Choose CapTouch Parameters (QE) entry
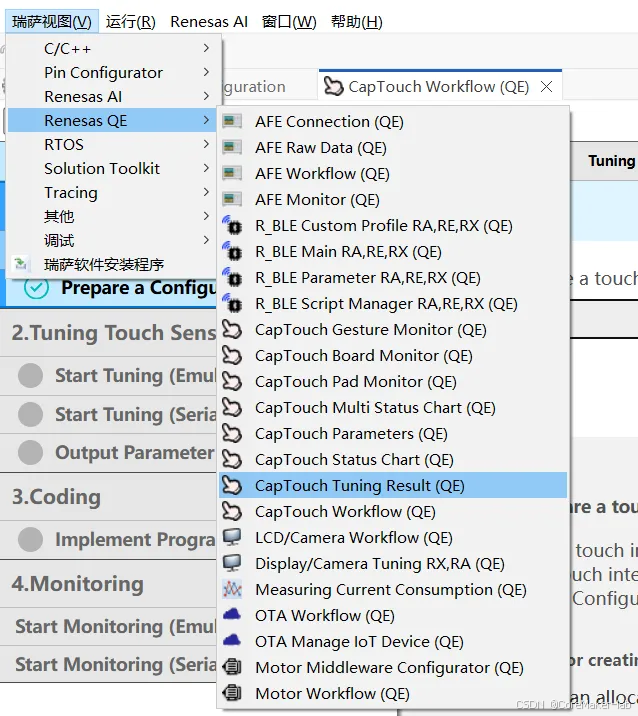 click(x=393, y=433)
